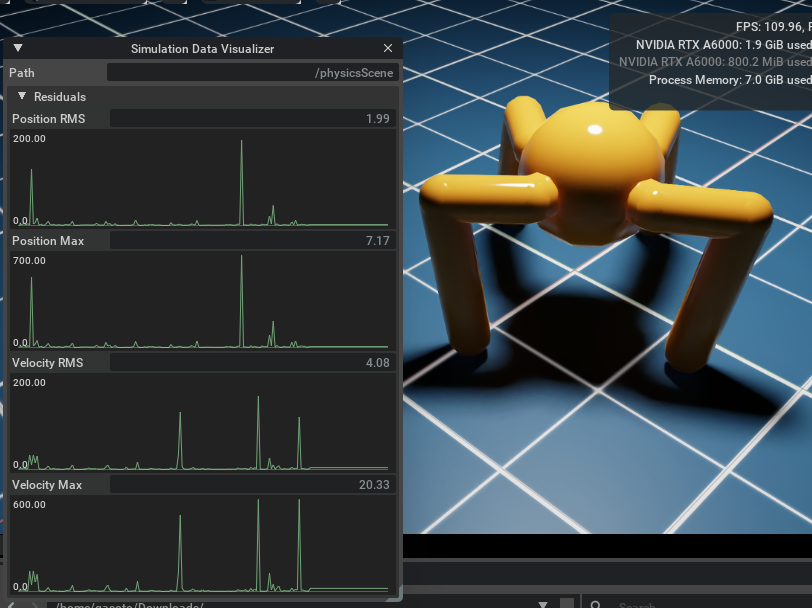Click the Path field showing /physicsScene
The image size is (812, 608).
(x=252, y=73)
